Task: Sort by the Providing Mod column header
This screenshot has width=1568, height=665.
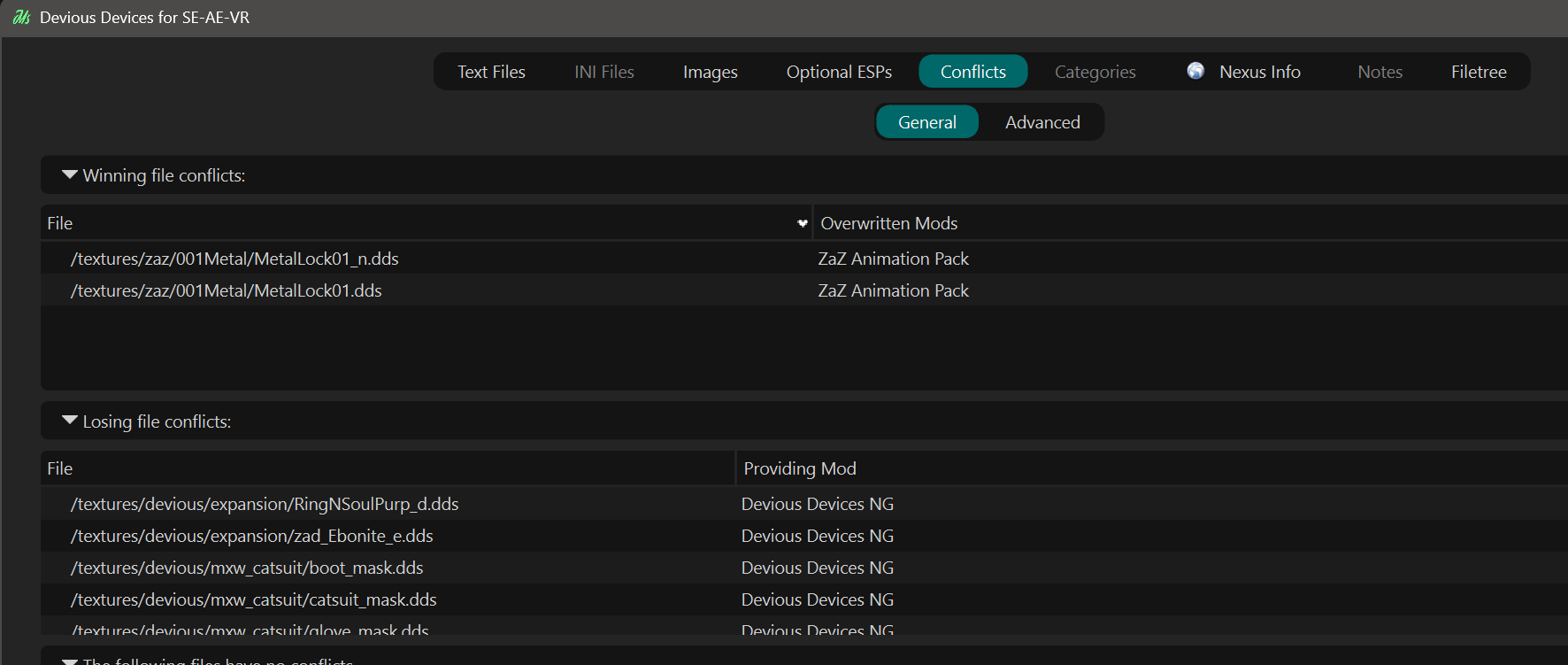Action: coord(1152,468)
